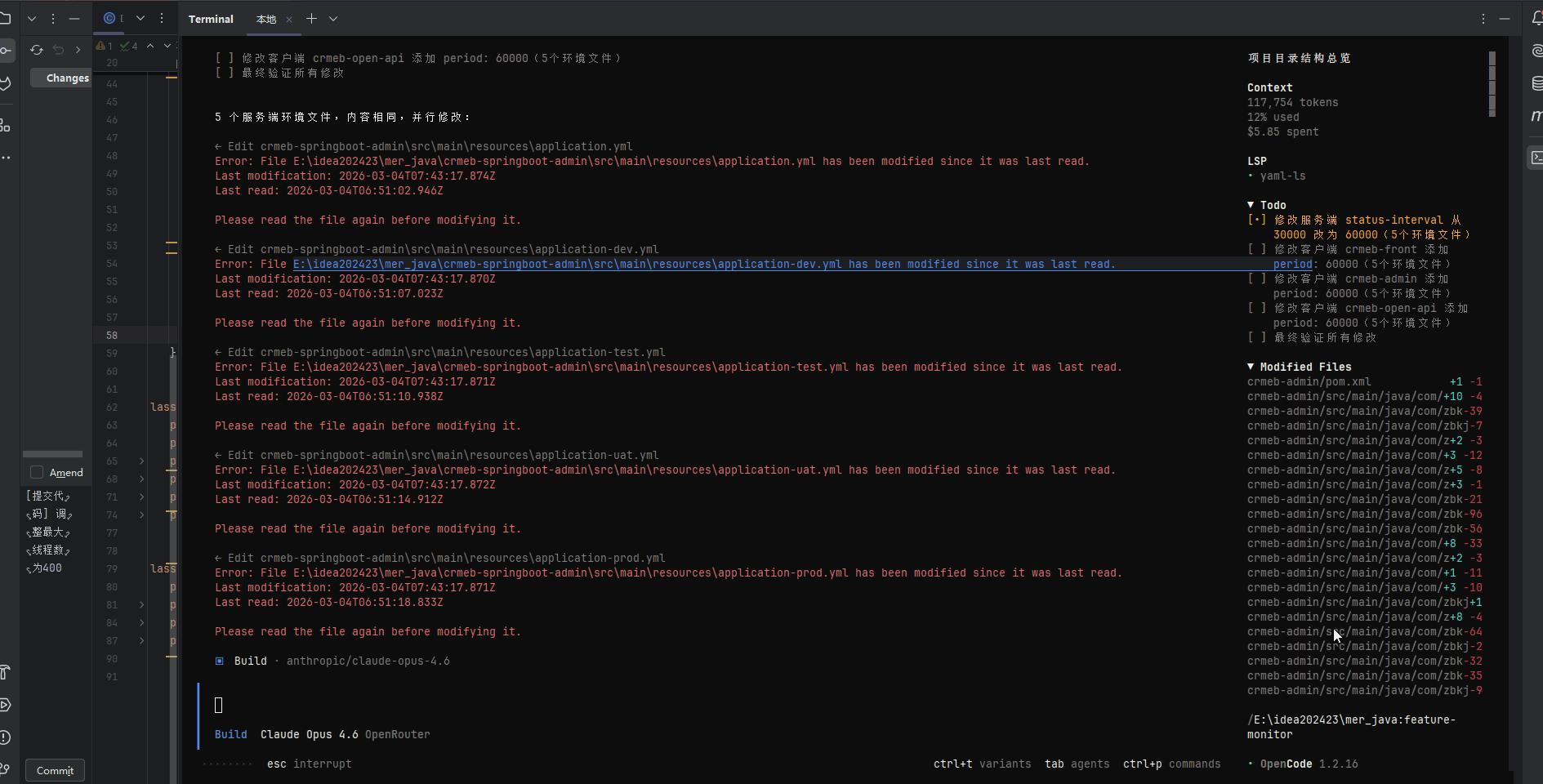Open the Problems tool window icon
This screenshot has width=1543, height=784.
(5, 737)
